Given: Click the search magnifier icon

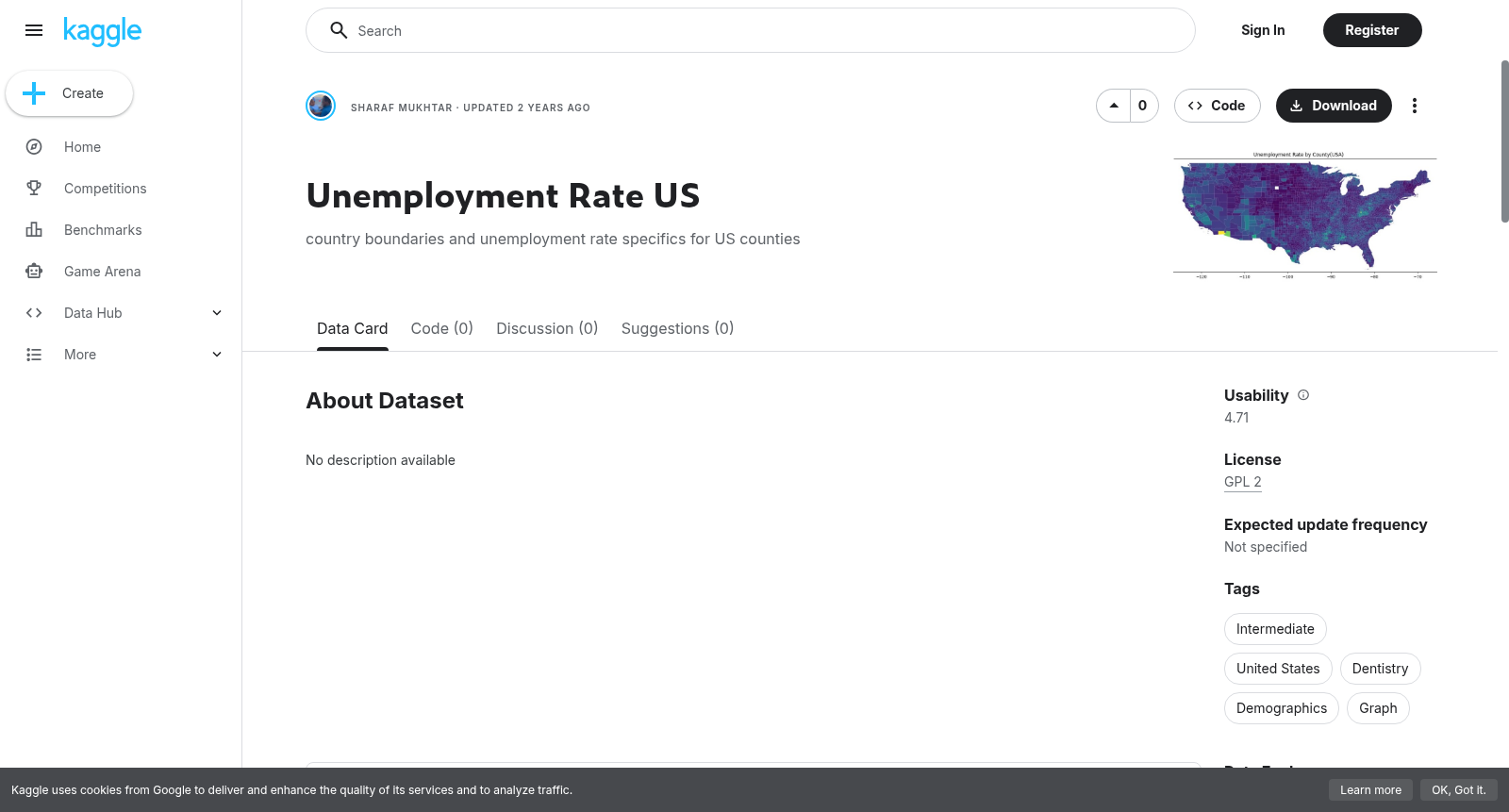Looking at the screenshot, I should (x=339, y=30).
